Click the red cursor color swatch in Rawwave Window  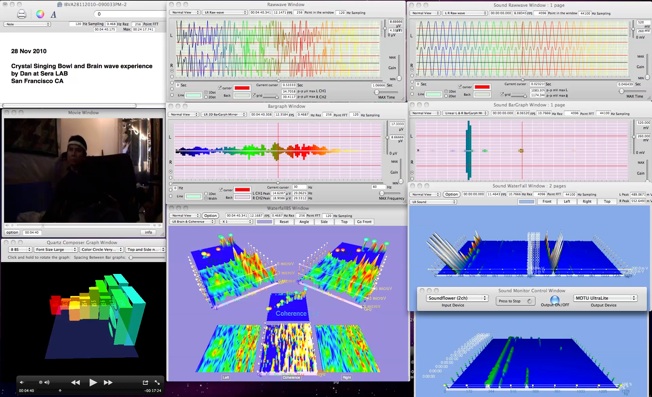(242, 88)
